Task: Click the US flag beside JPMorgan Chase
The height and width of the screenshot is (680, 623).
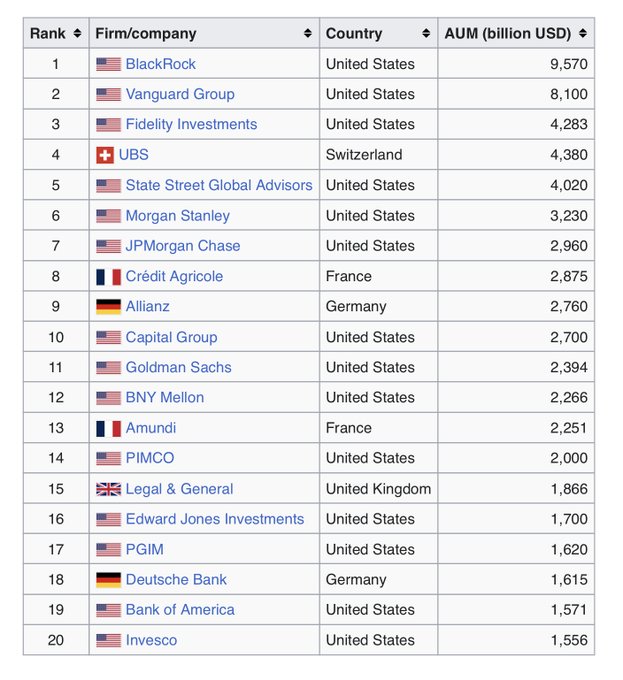Action: click(108, 246)
